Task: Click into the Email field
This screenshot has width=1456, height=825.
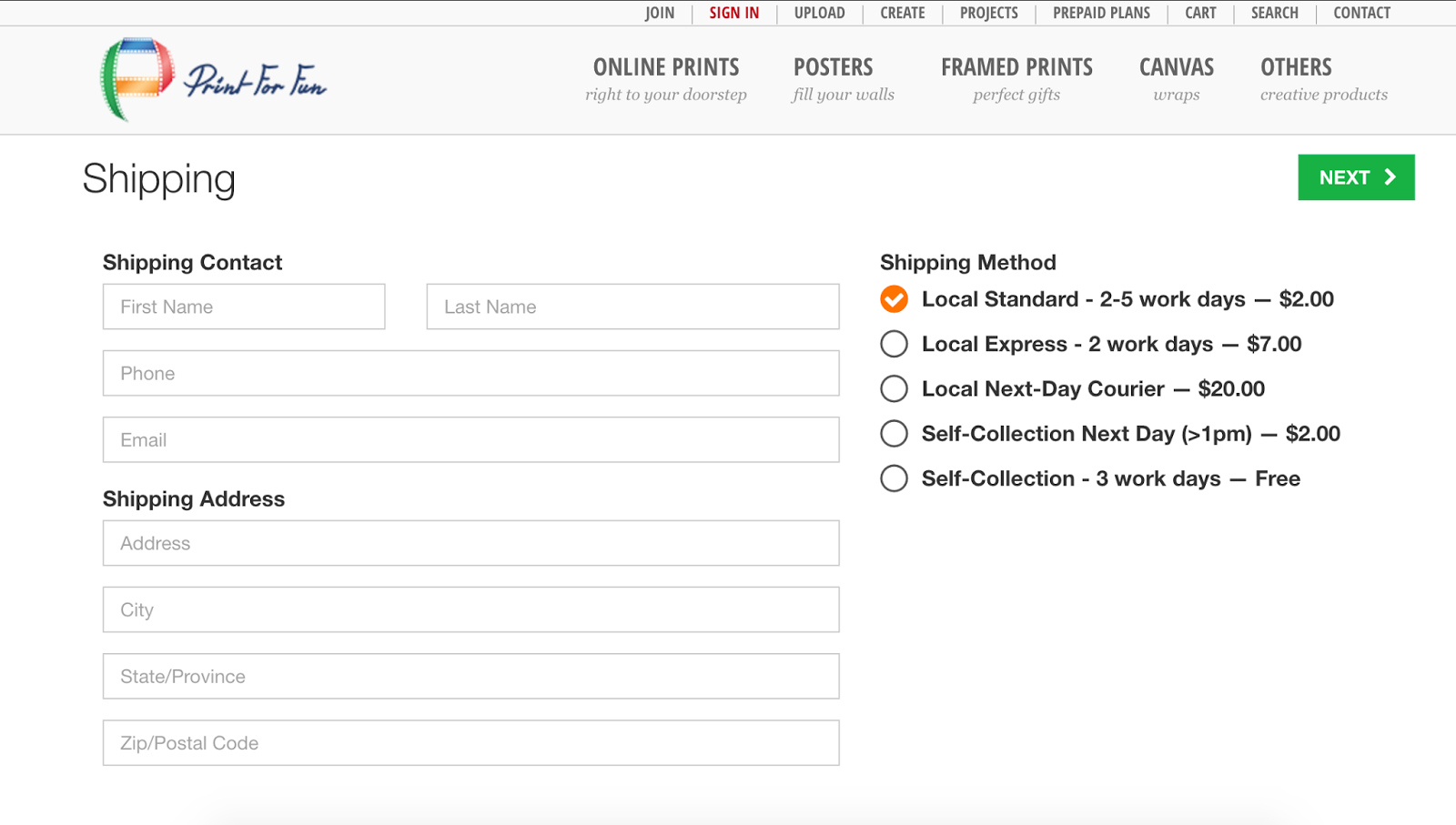Action: tap(470, 440)
